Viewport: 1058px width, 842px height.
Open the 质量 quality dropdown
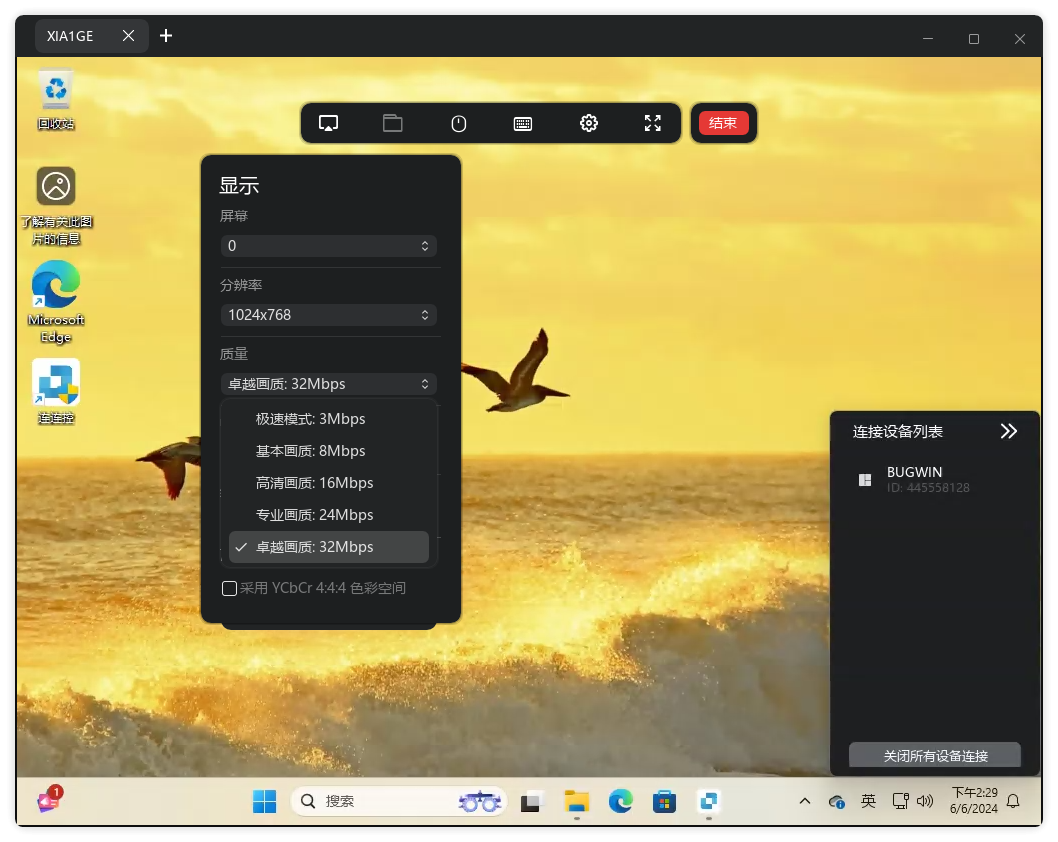329,384
